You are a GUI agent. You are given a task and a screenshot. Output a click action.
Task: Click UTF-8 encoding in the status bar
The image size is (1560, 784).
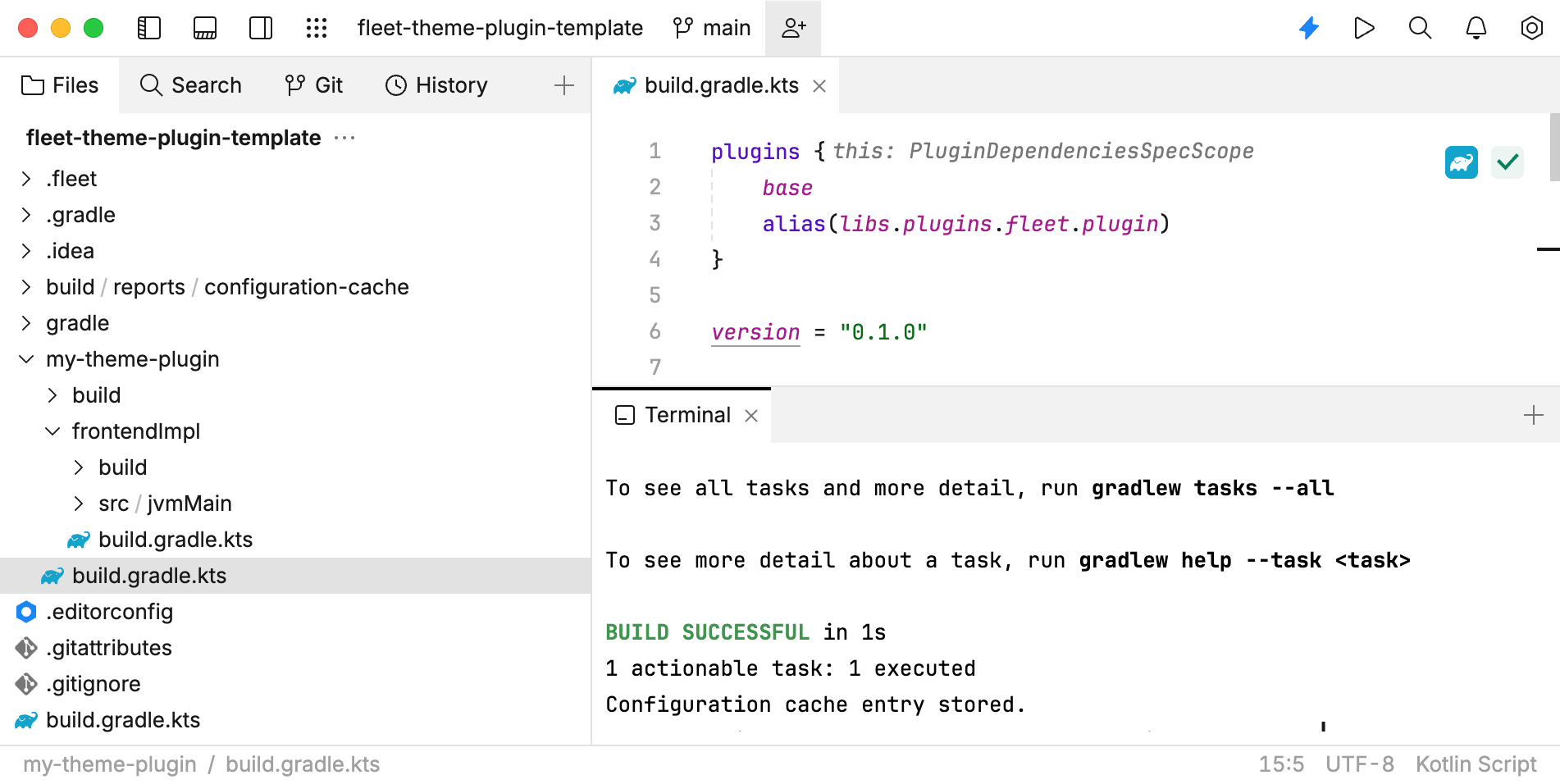[1359, 763]
